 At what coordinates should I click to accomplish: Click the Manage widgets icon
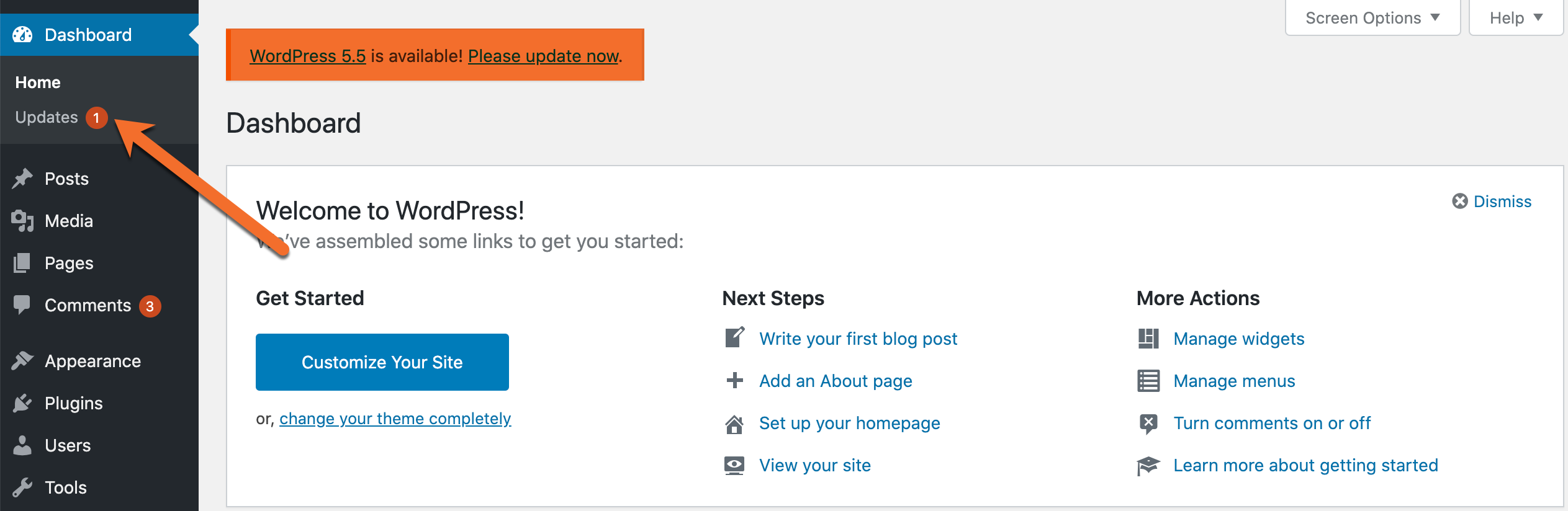click(1149, 339)
